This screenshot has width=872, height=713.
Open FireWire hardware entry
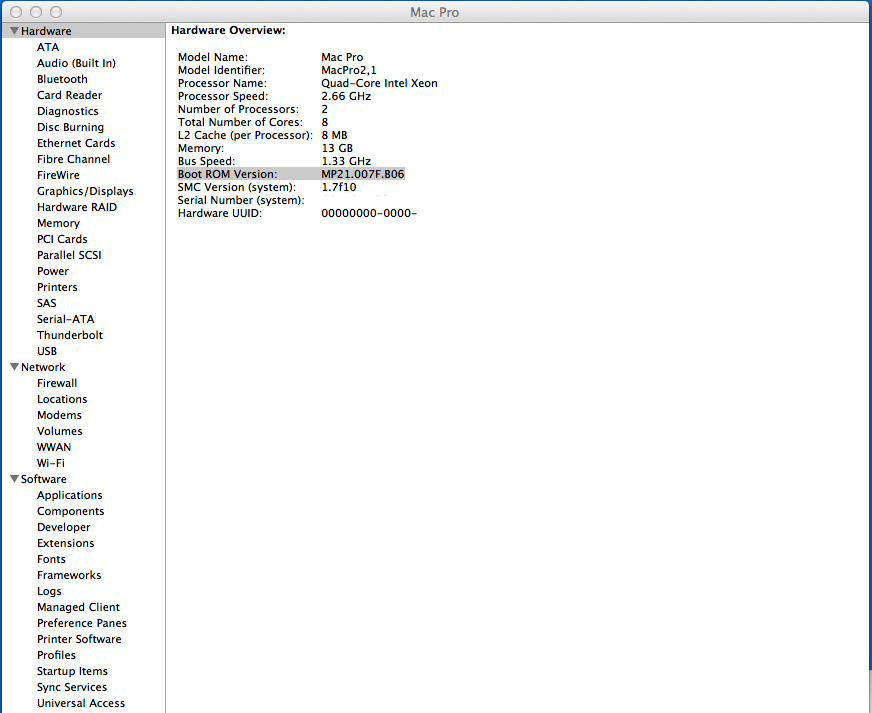(x=58, y=175)
